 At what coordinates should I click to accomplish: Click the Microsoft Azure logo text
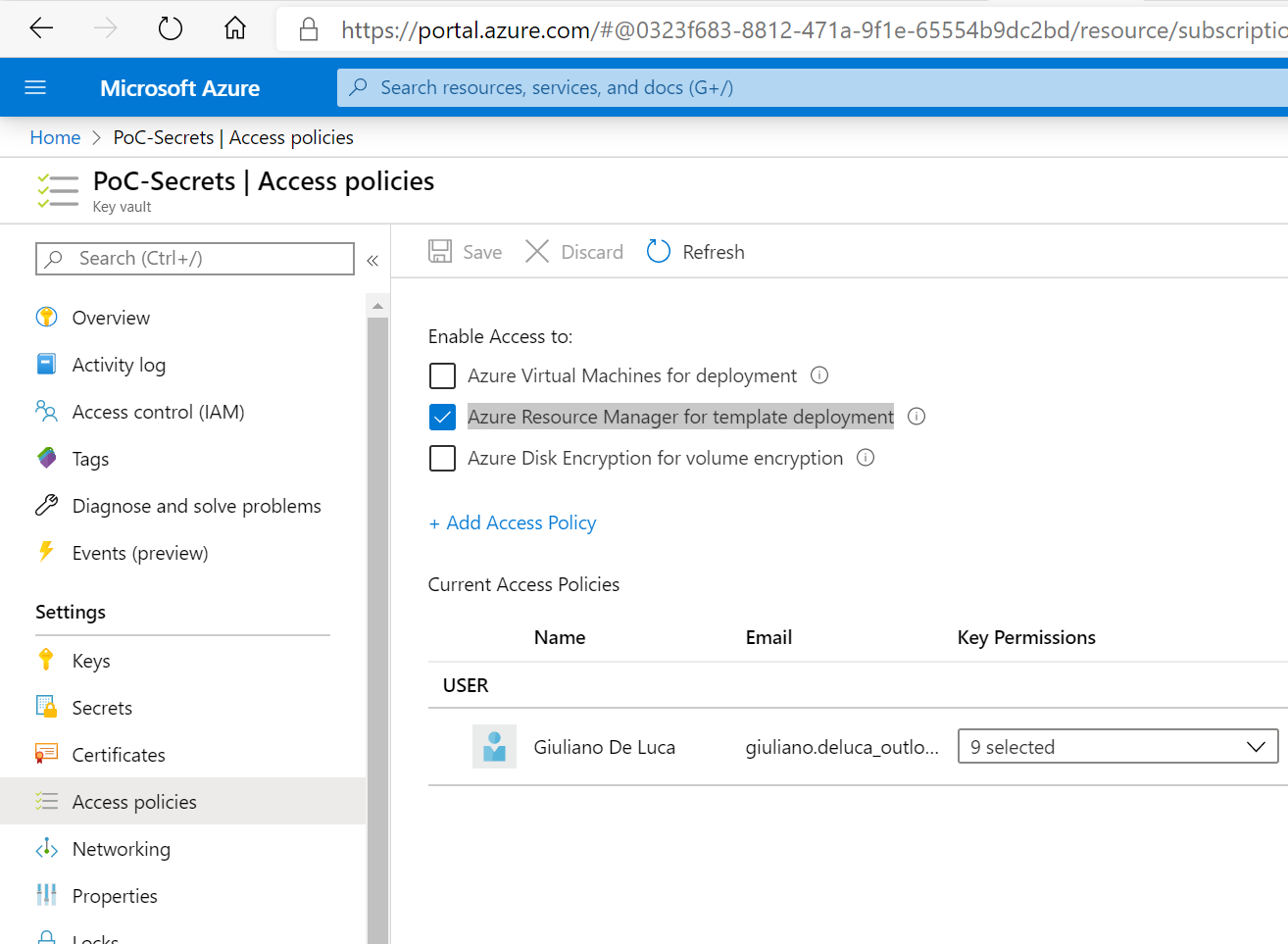[x=179, y=88]
